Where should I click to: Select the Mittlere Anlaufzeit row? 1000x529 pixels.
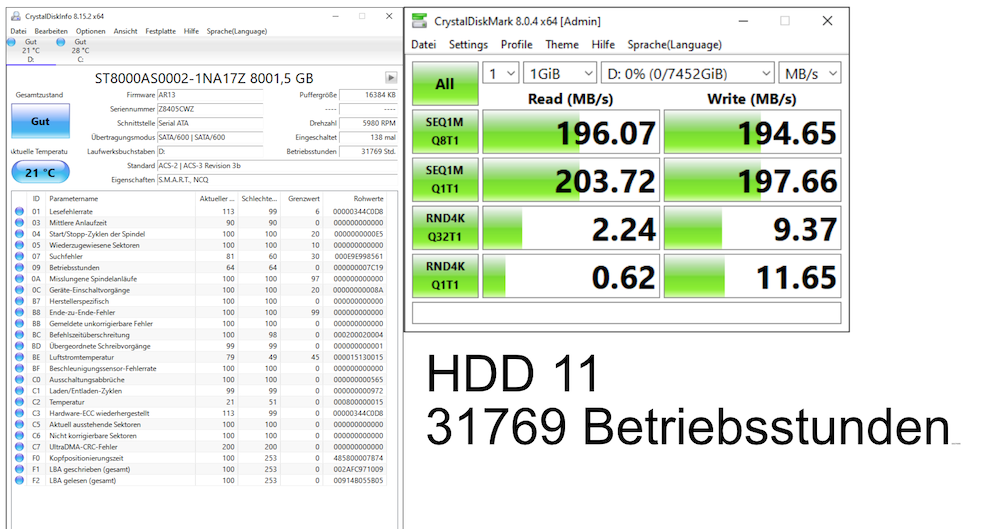200,223
